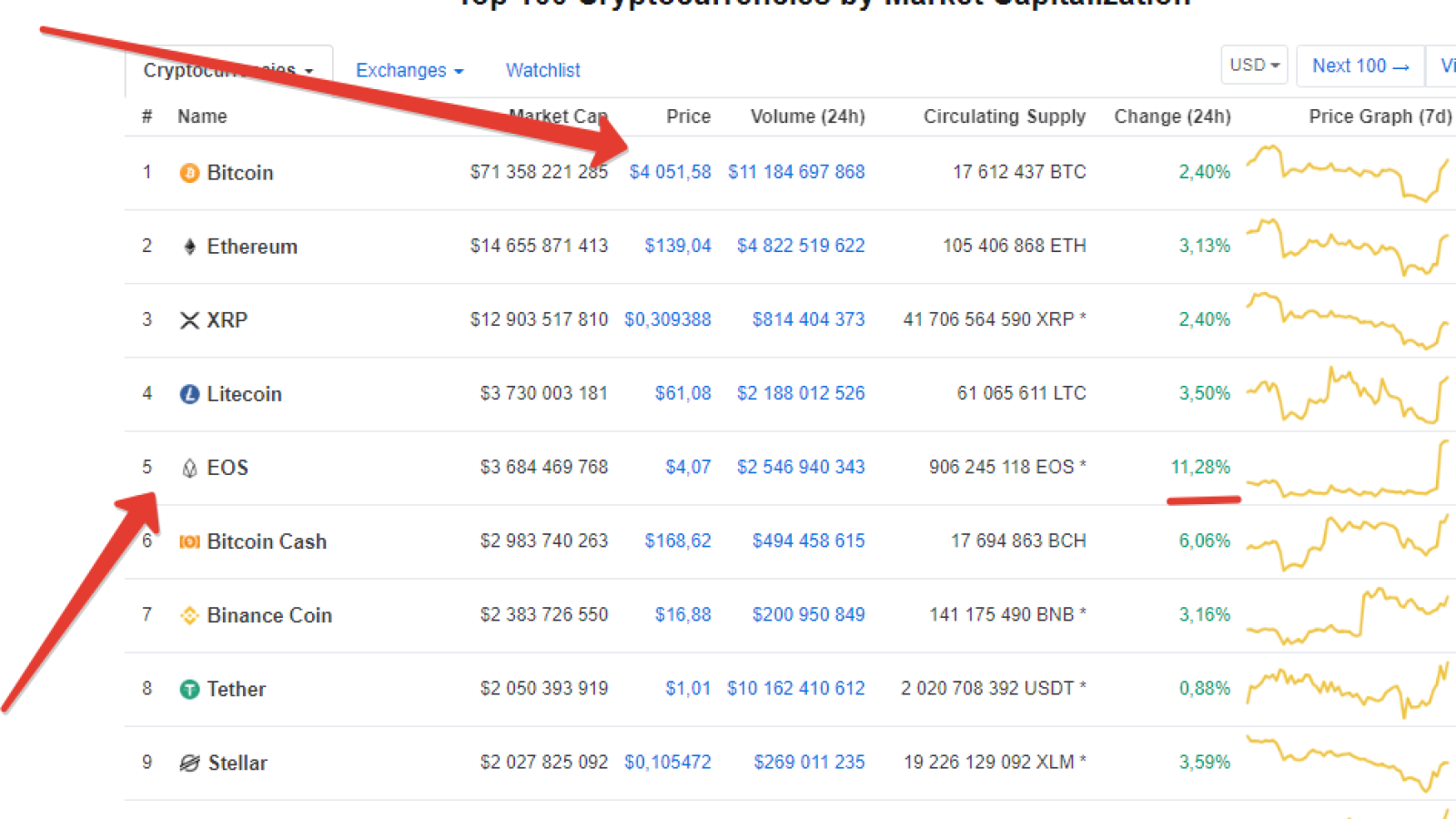Select Bitcoin market cap $71 358 221 285
The image size is (1456, 819).
(x=539, y=172)
